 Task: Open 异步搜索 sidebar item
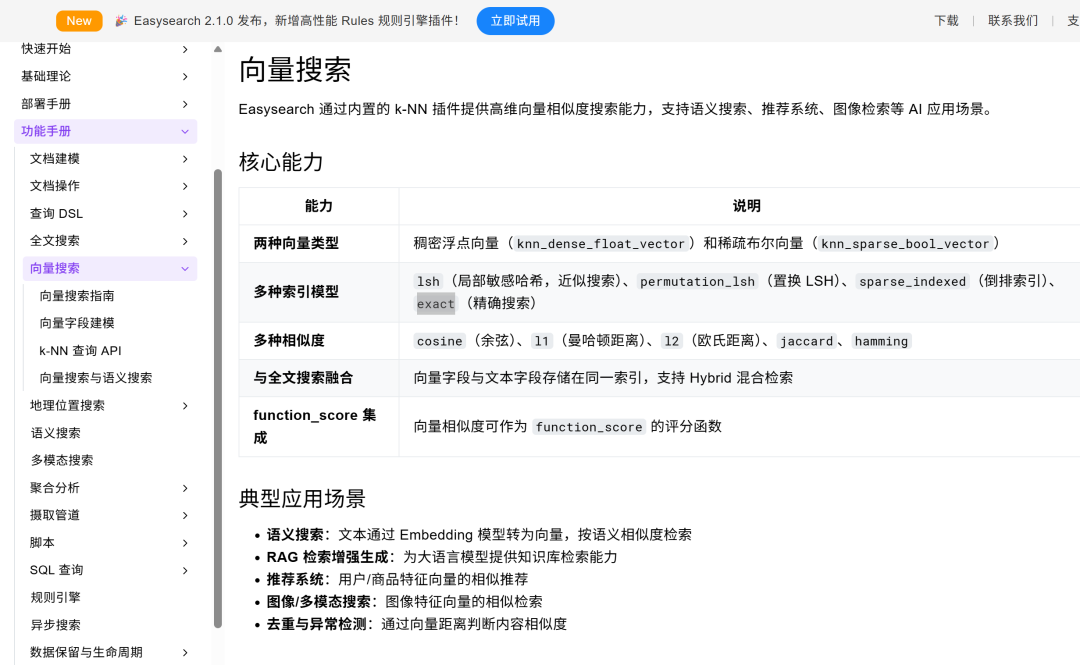pyautogui.click(x=55, y=625)
